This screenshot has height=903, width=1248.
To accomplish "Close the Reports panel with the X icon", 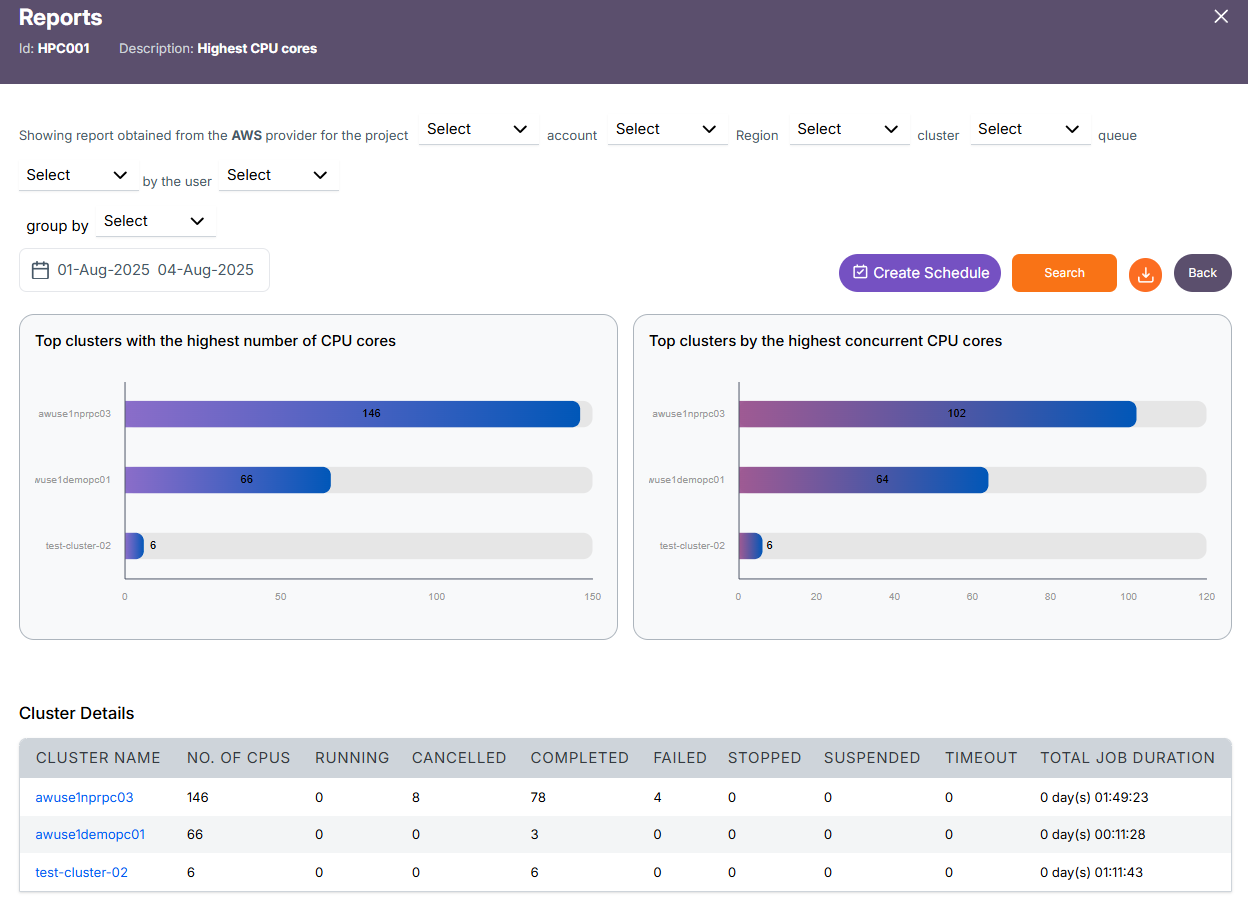I will 1221,16.
